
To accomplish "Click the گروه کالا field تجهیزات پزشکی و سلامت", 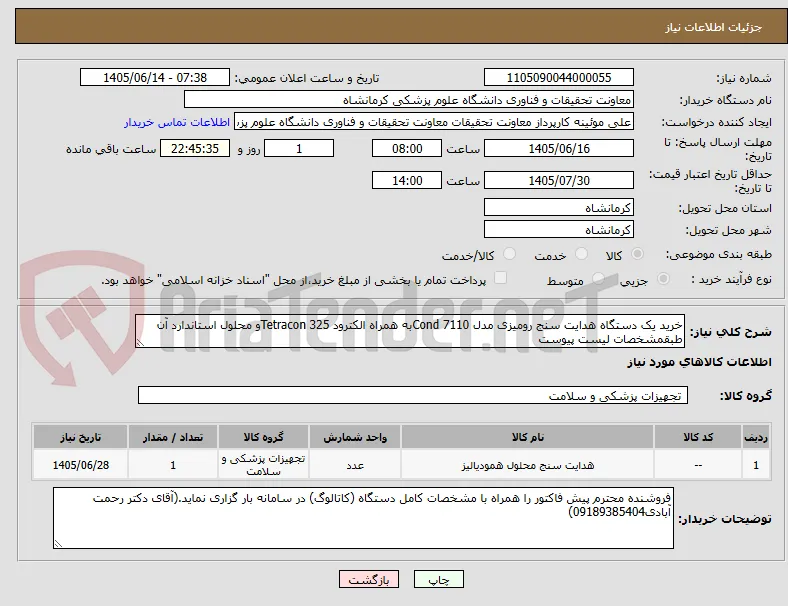I will coord(413,395).
